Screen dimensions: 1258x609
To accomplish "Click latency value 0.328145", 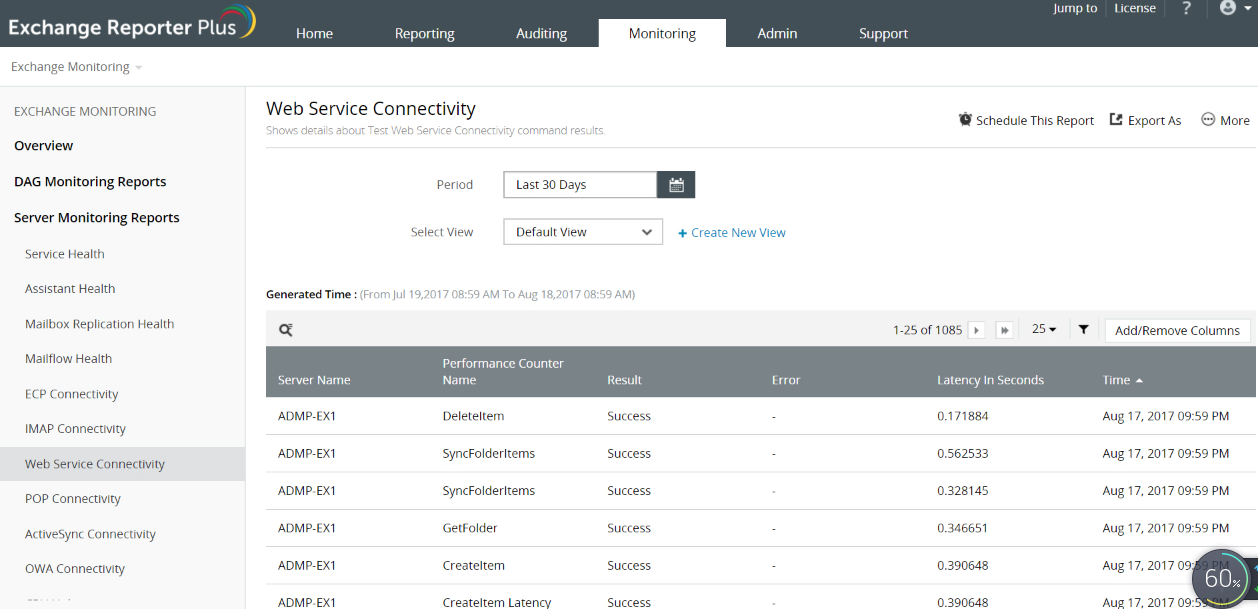I will click(963, 491).
